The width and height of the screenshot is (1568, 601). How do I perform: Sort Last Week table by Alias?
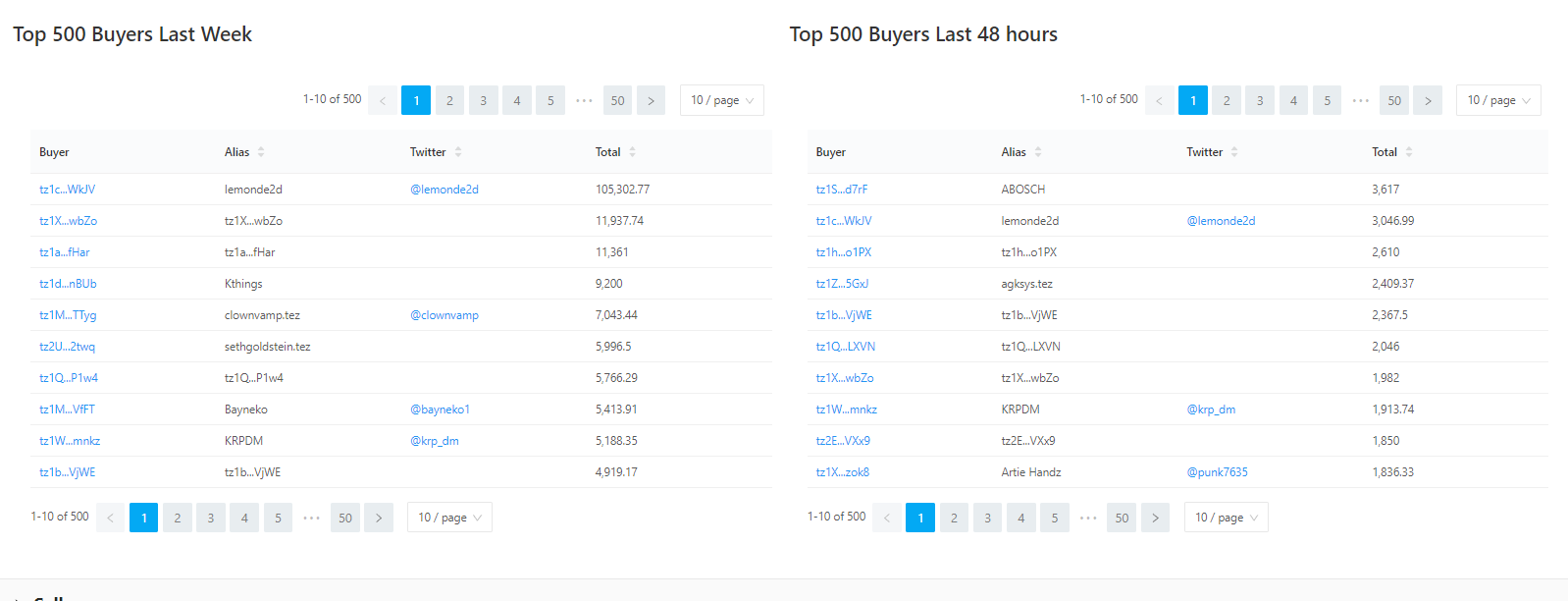(244, 152)
